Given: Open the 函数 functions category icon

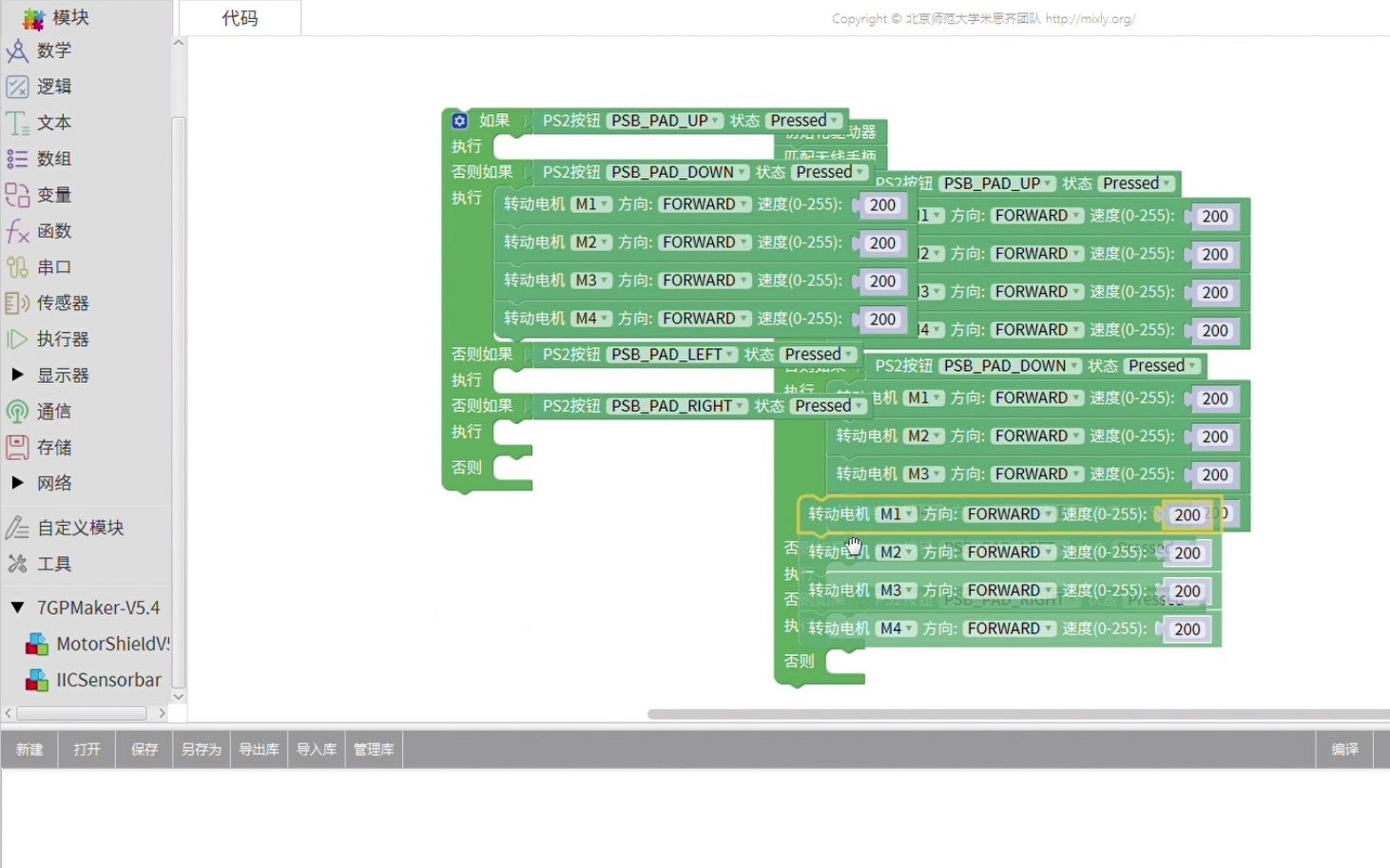Looking at the screenshot, I should coord(17,231).
